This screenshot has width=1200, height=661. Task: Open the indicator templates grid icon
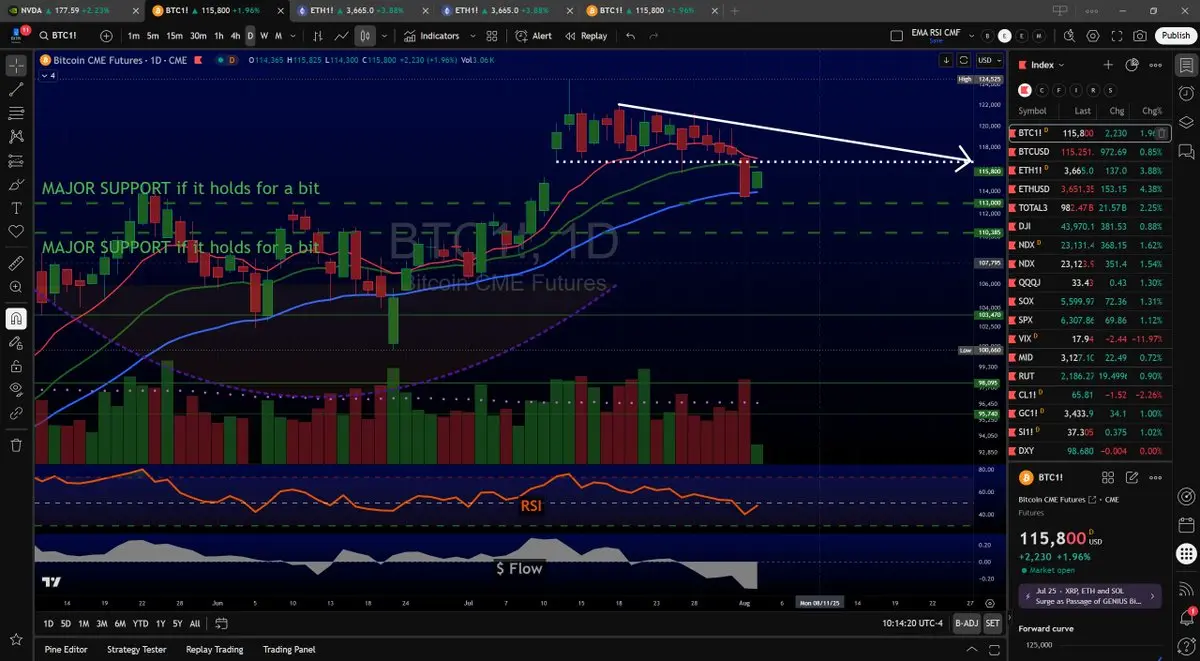[491, 36]
